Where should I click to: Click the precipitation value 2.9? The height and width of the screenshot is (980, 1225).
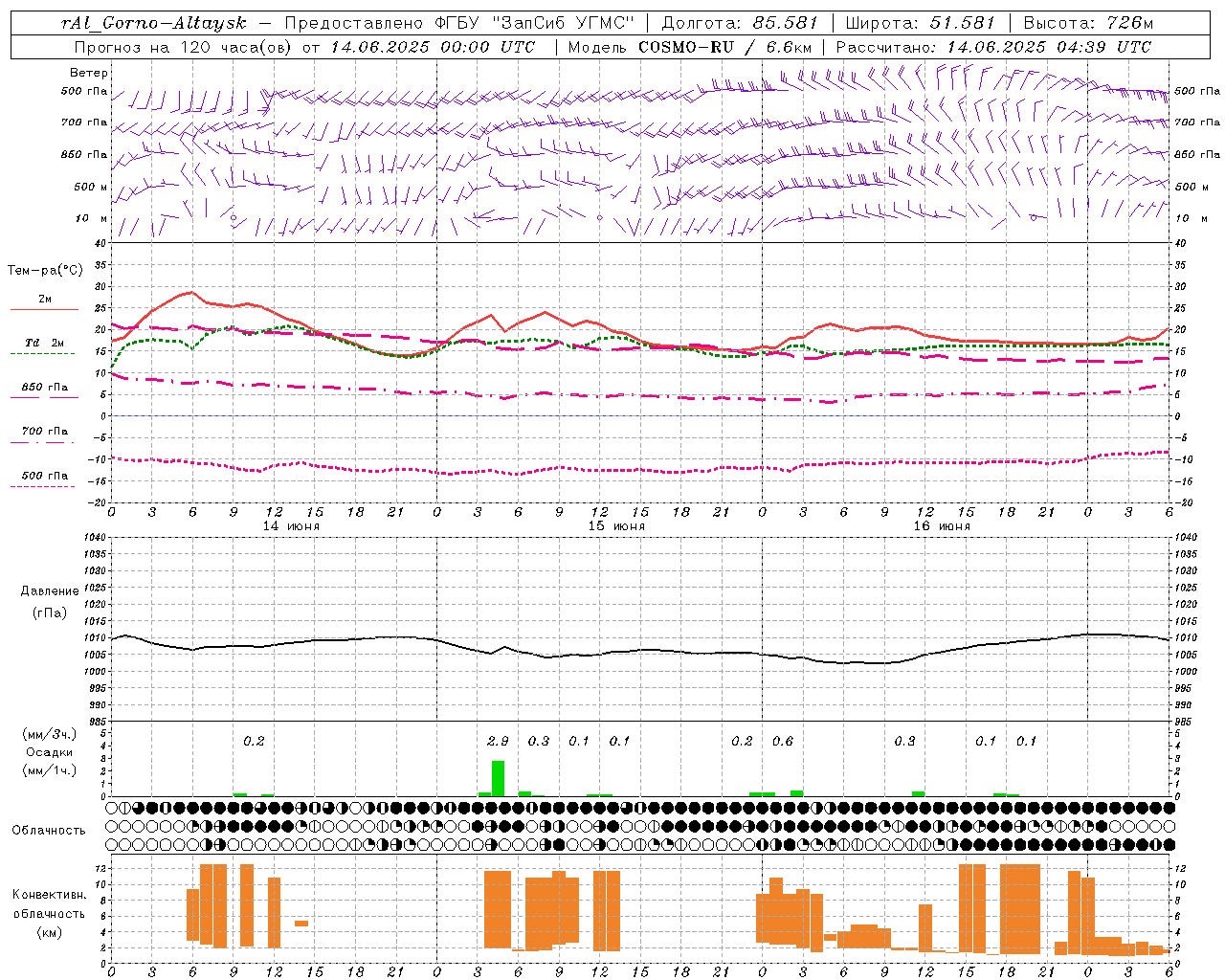point(498,741)
